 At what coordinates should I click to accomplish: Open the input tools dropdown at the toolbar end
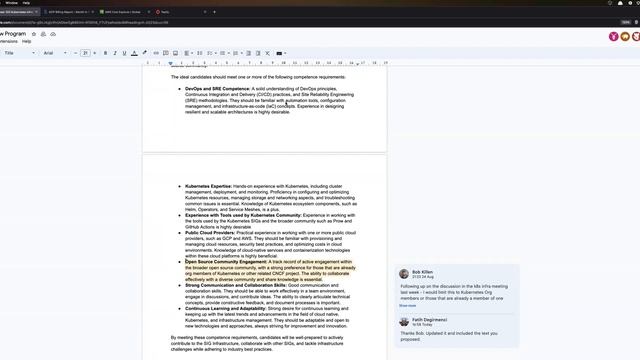(x=281, y=53)
